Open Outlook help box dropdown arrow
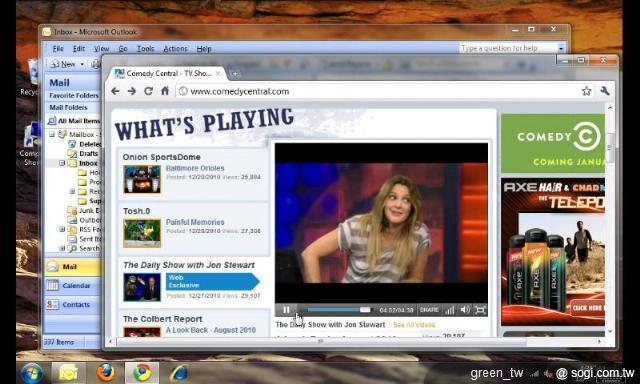 tap(561, 49)
